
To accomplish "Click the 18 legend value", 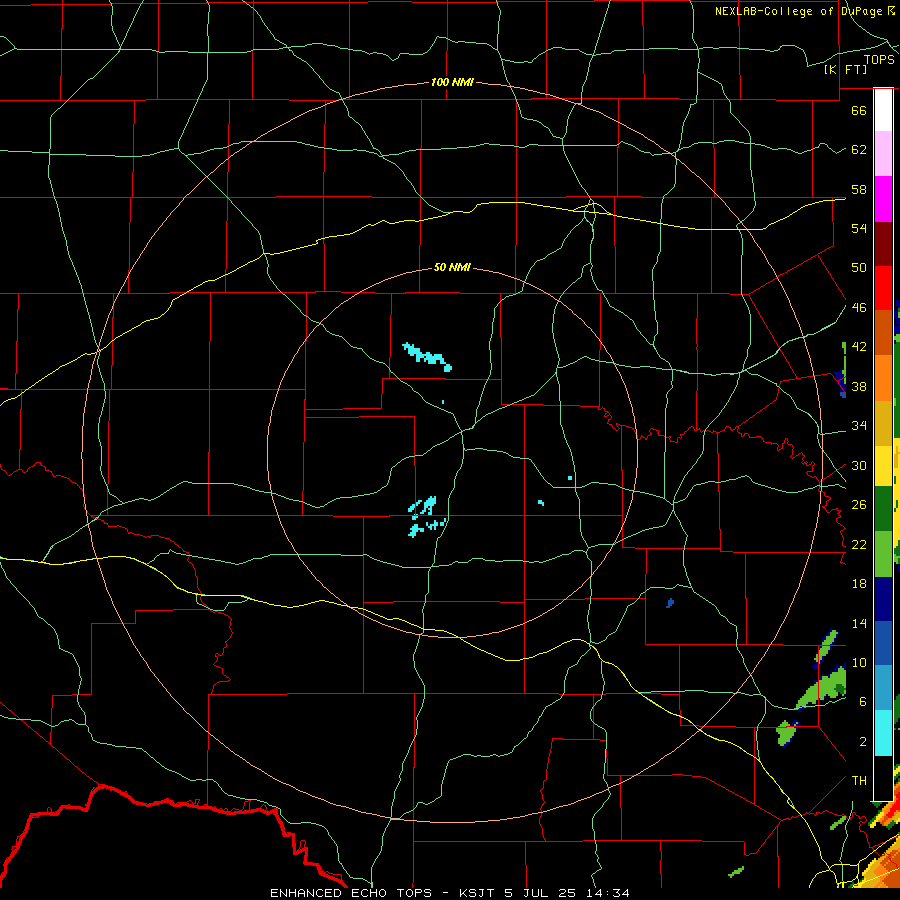I will [x=859, y=584].
